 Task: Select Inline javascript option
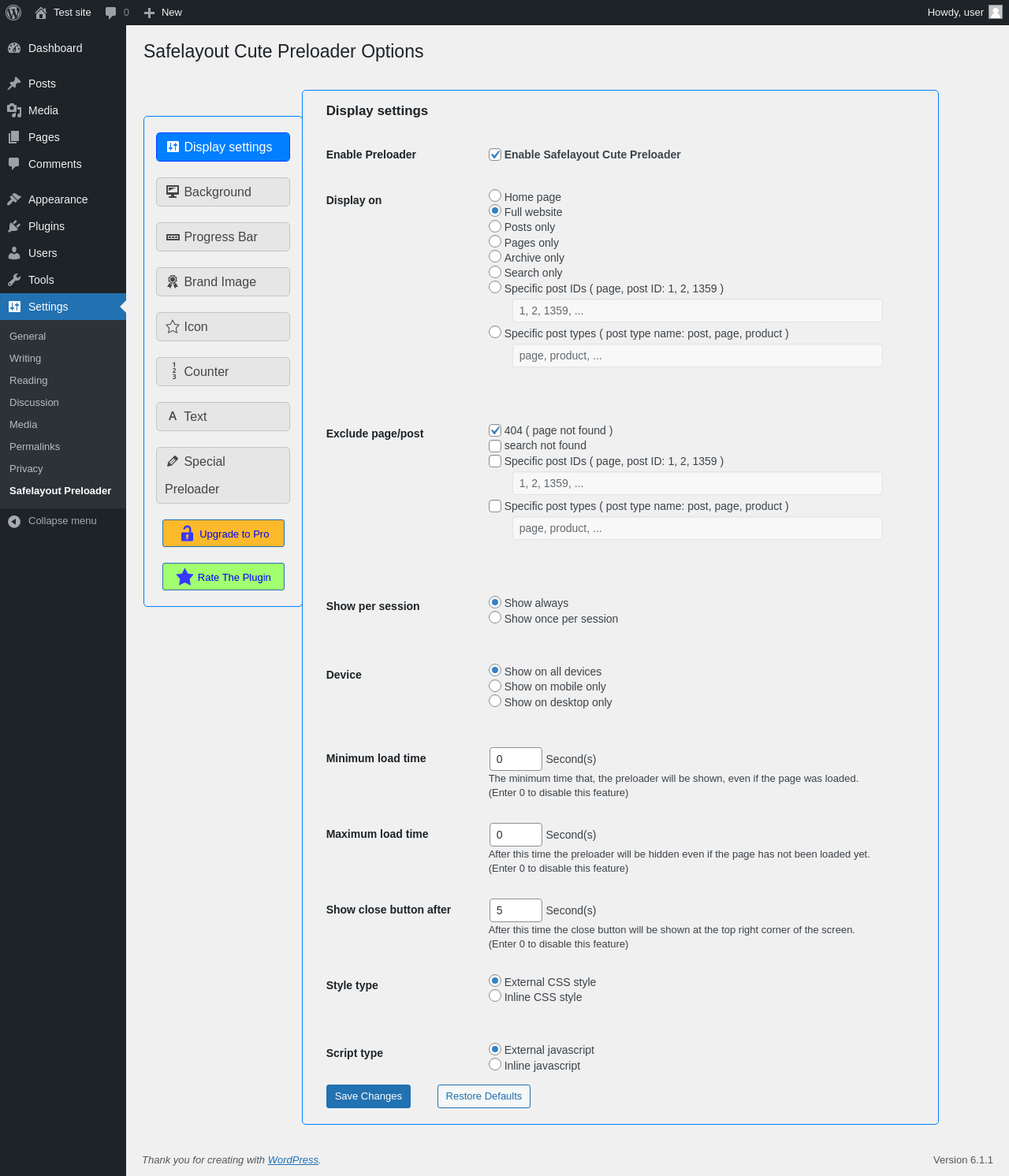495,1064
